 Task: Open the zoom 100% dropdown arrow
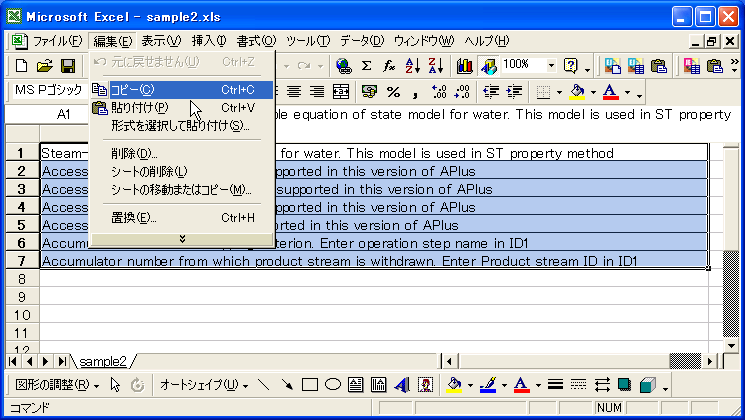551,65
